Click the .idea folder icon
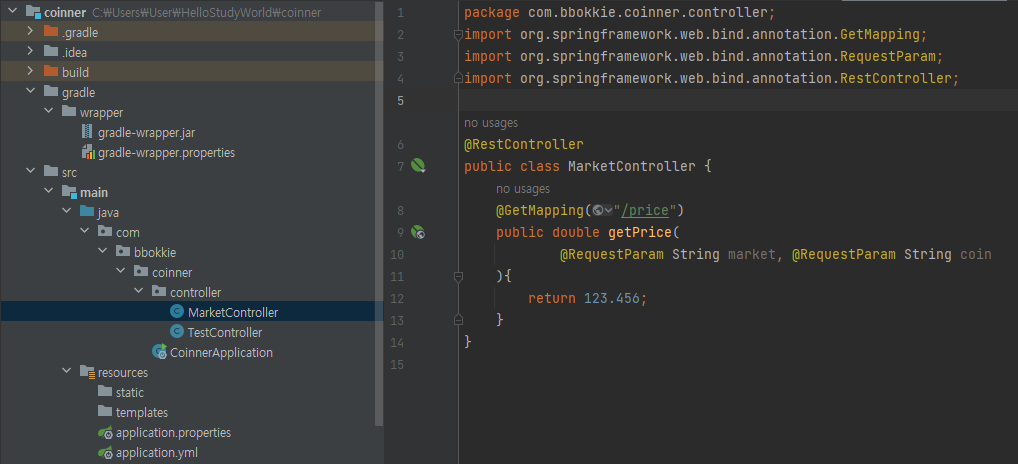 51,52
